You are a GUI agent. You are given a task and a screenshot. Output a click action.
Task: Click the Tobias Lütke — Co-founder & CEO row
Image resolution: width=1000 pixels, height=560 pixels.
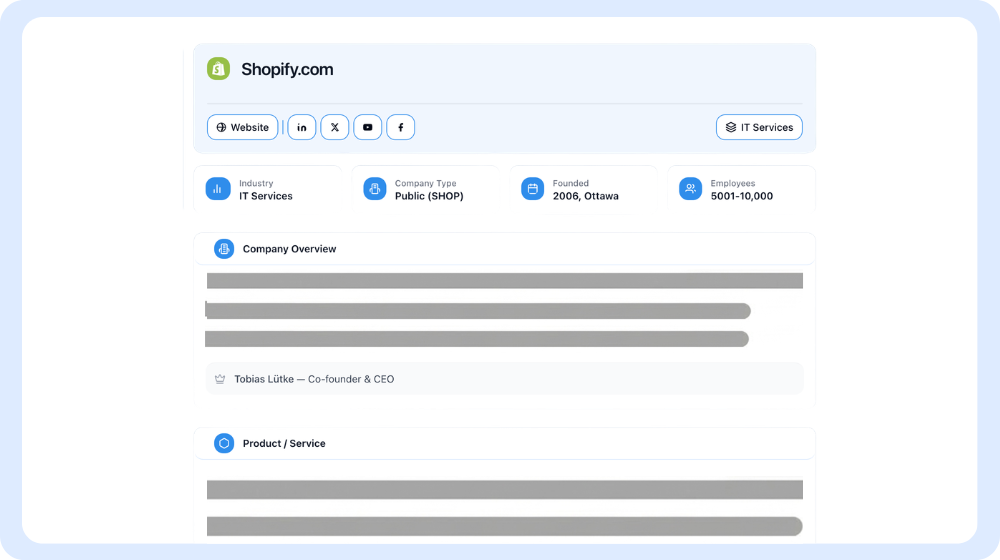point(504,379)
